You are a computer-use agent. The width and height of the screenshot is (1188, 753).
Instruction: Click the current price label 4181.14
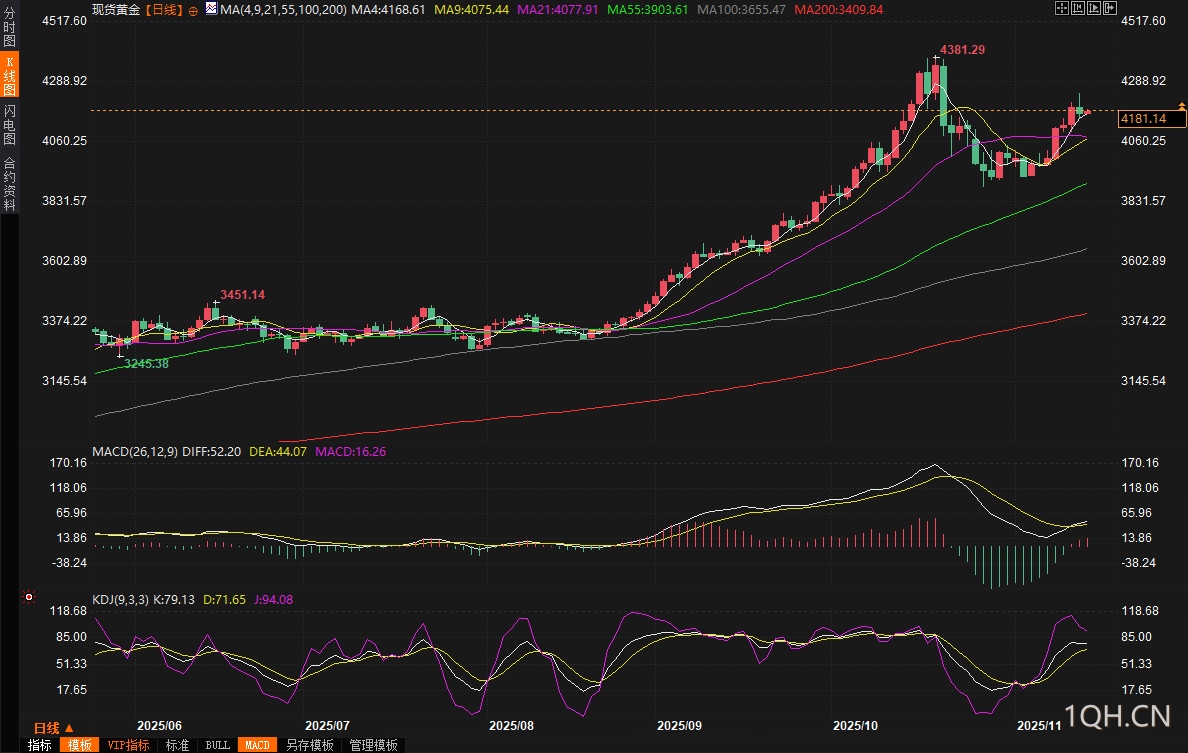coord(1144,119)
